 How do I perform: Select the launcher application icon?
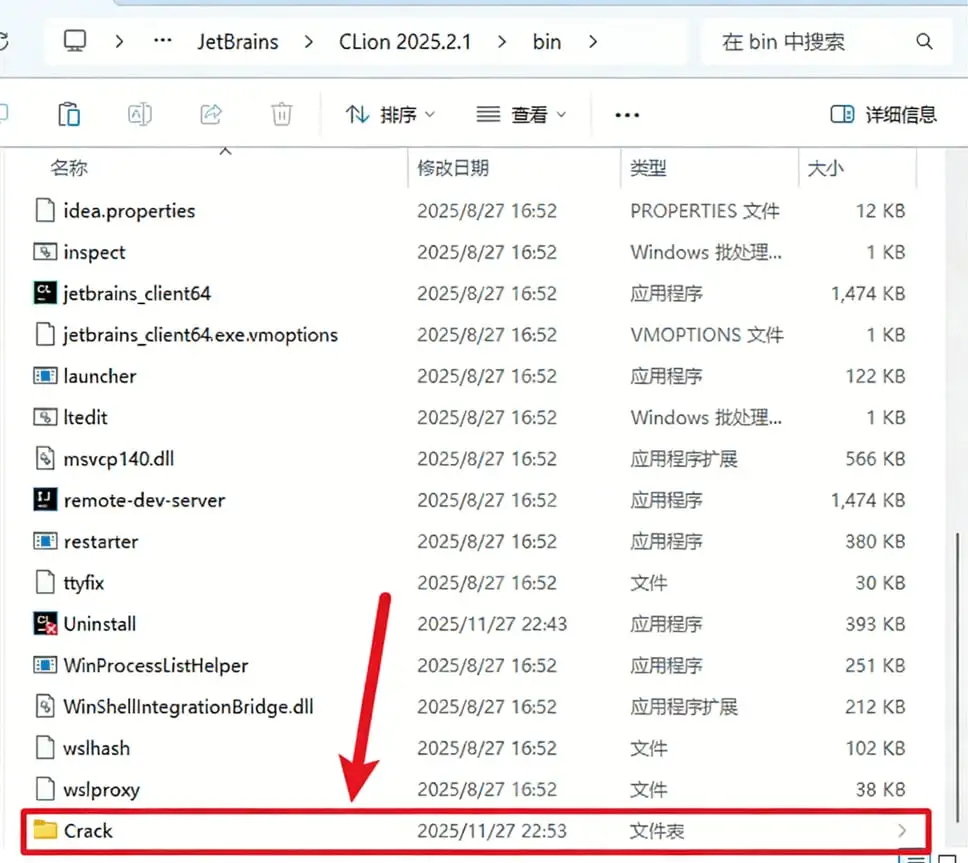pyautogui.click(x=45, y=376)
